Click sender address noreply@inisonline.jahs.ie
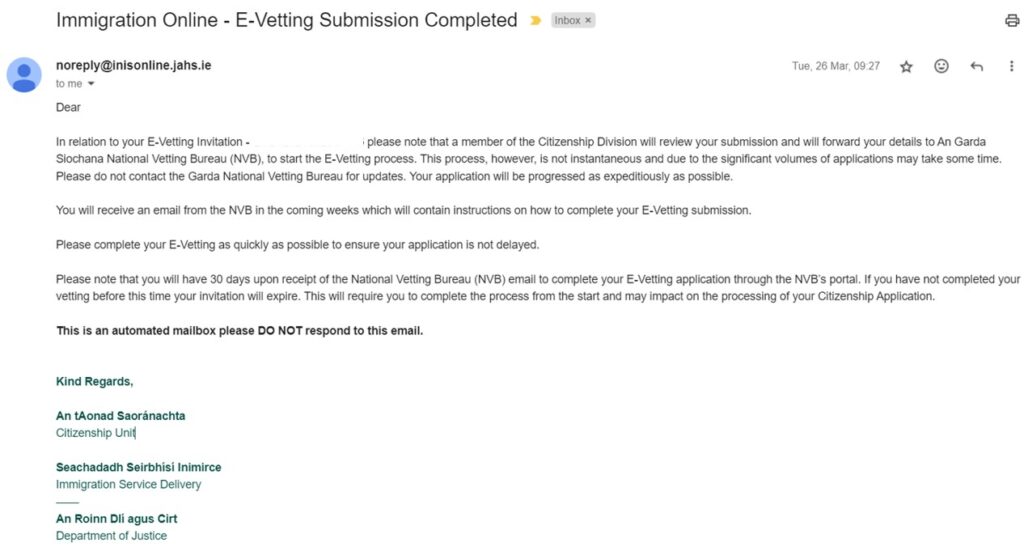The height and width of the screenshot is (547, 1024). [x=133, y=65]
